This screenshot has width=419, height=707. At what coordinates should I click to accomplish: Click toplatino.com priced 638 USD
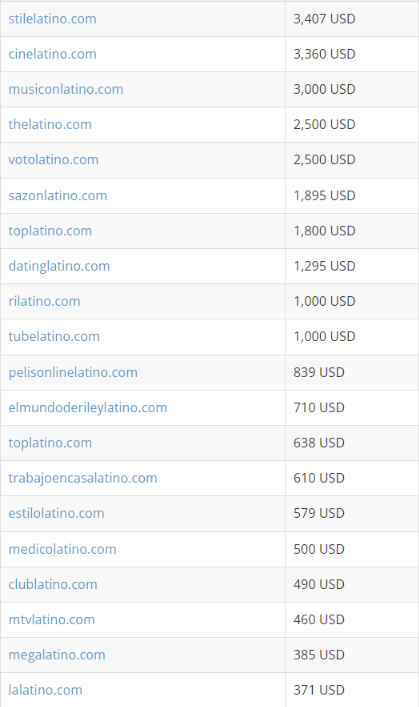pos(50,443)
